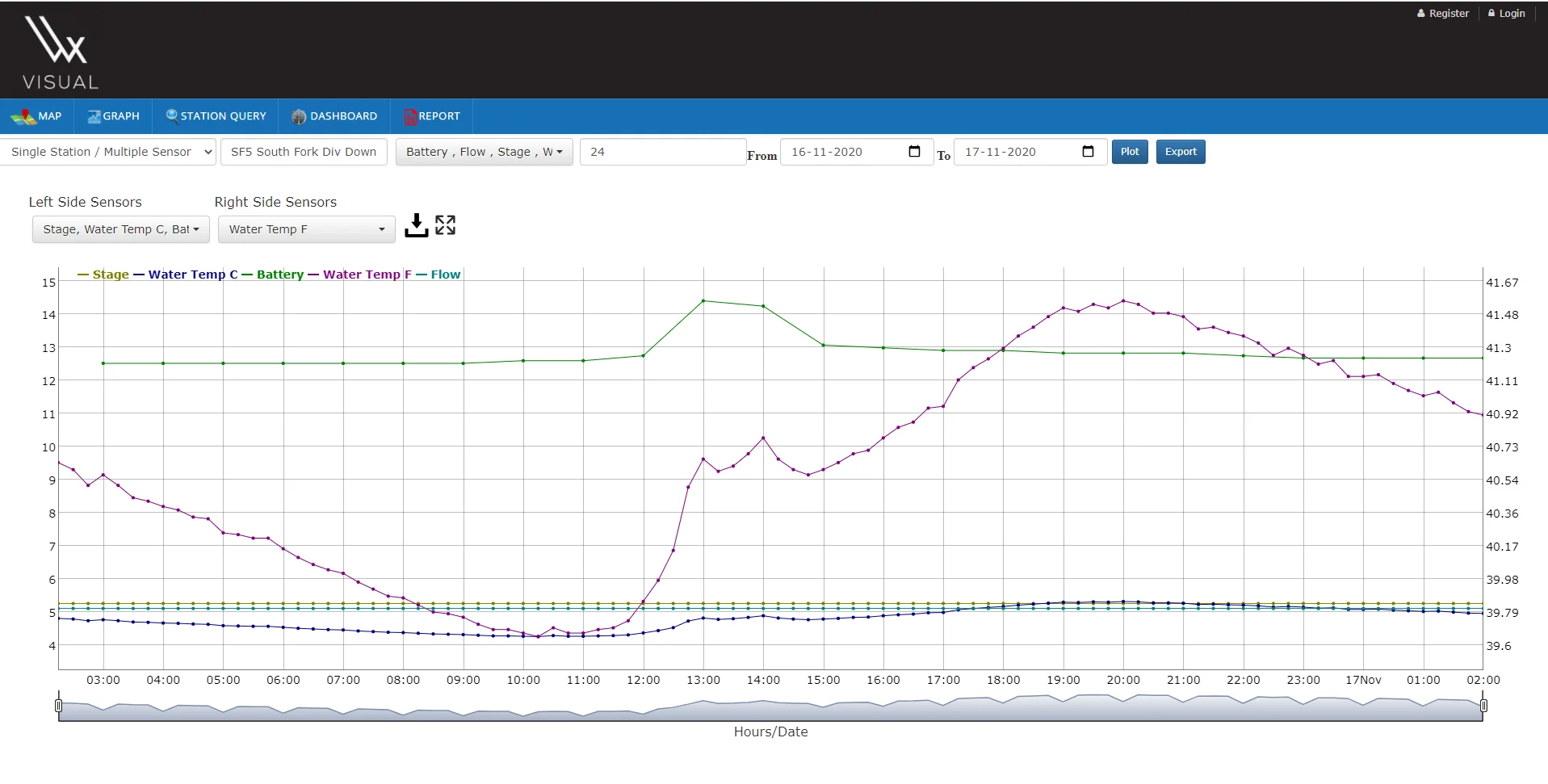Expand Right Side Sensors Water Temp F dropdown
1548x784 pixels.
point(307,229)
